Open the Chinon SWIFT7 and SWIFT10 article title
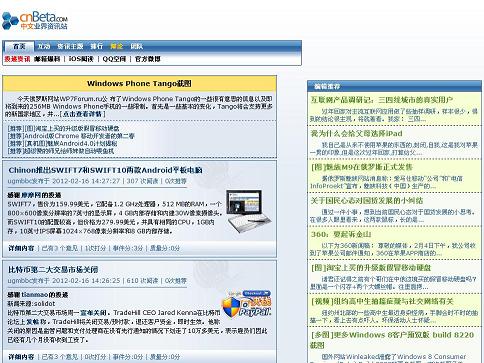This screenshot has width=484, height=363. (105, 170)
